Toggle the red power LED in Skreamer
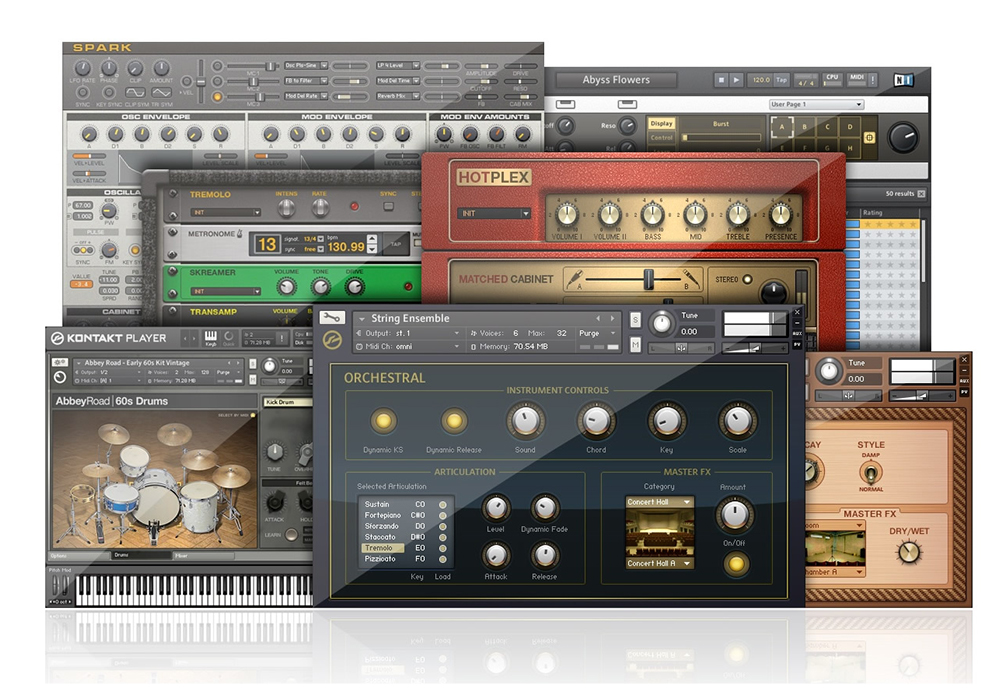1000x698 pixels. (x=408, y=286)
